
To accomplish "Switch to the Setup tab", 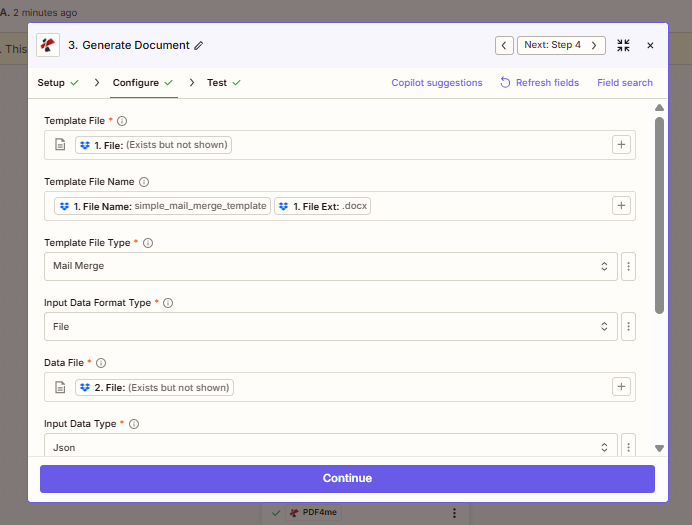I will coord(52,83).
